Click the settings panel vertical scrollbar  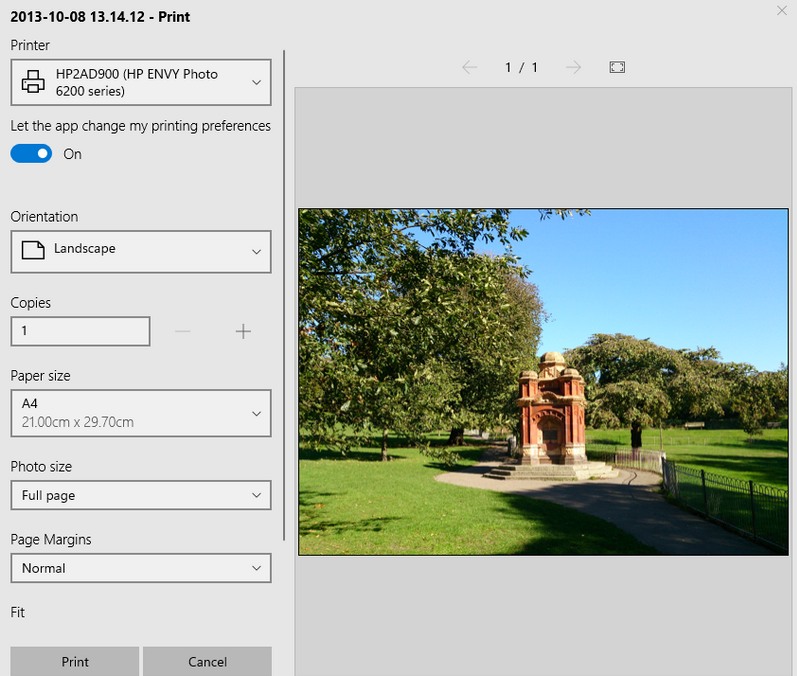click(284, 295)
